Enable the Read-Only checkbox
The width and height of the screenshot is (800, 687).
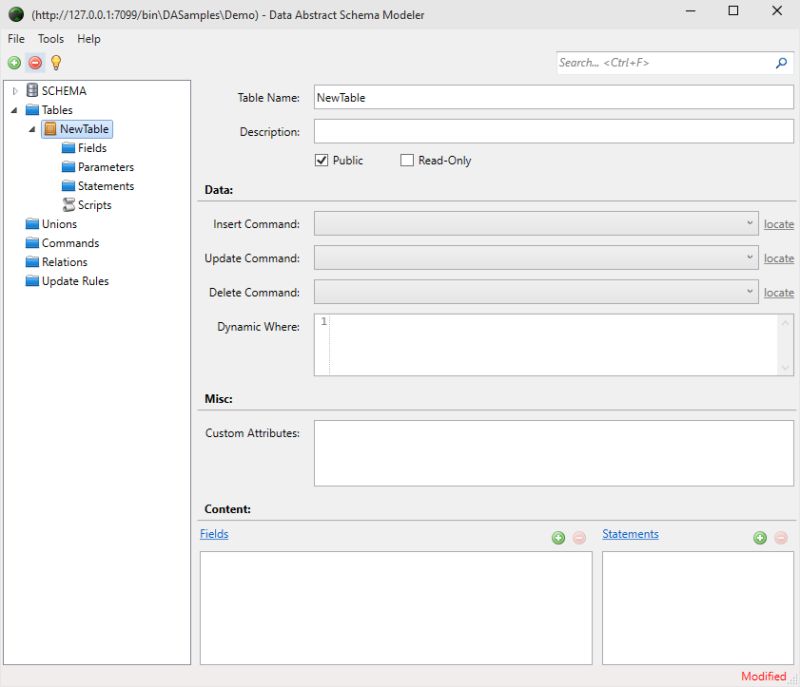click(407, 160)
